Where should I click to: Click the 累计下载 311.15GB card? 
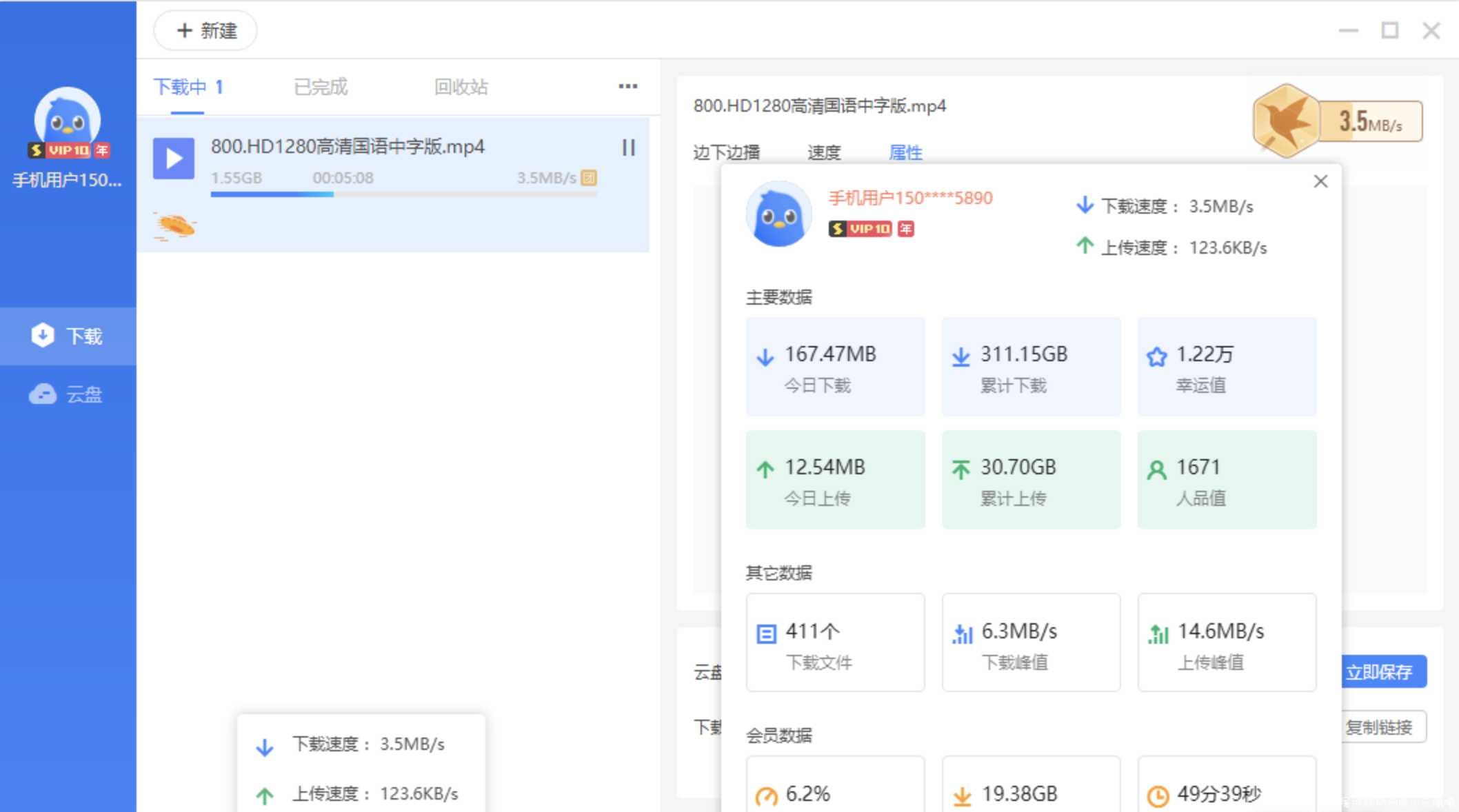1031,366
